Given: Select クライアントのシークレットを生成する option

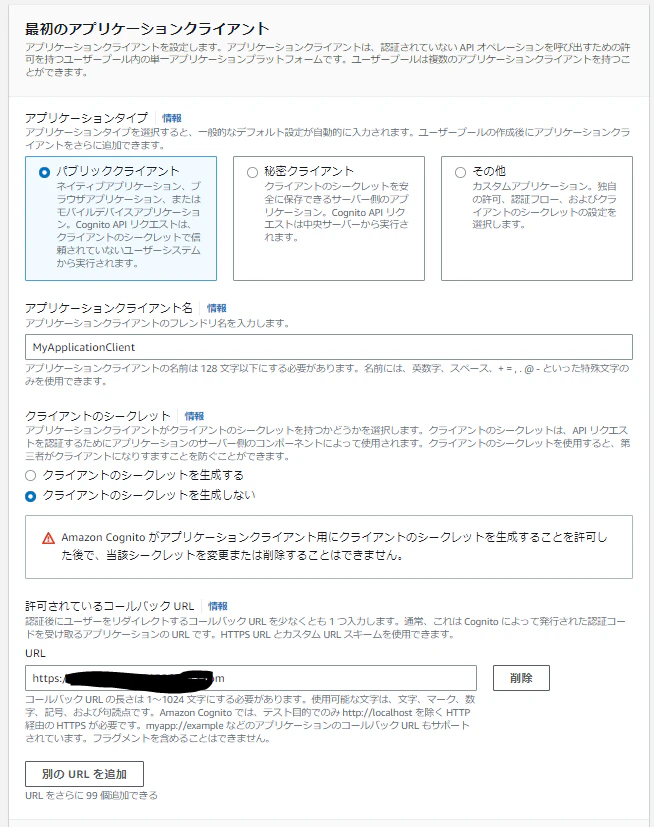Looking at the screenshot, I should click(31, 475).
